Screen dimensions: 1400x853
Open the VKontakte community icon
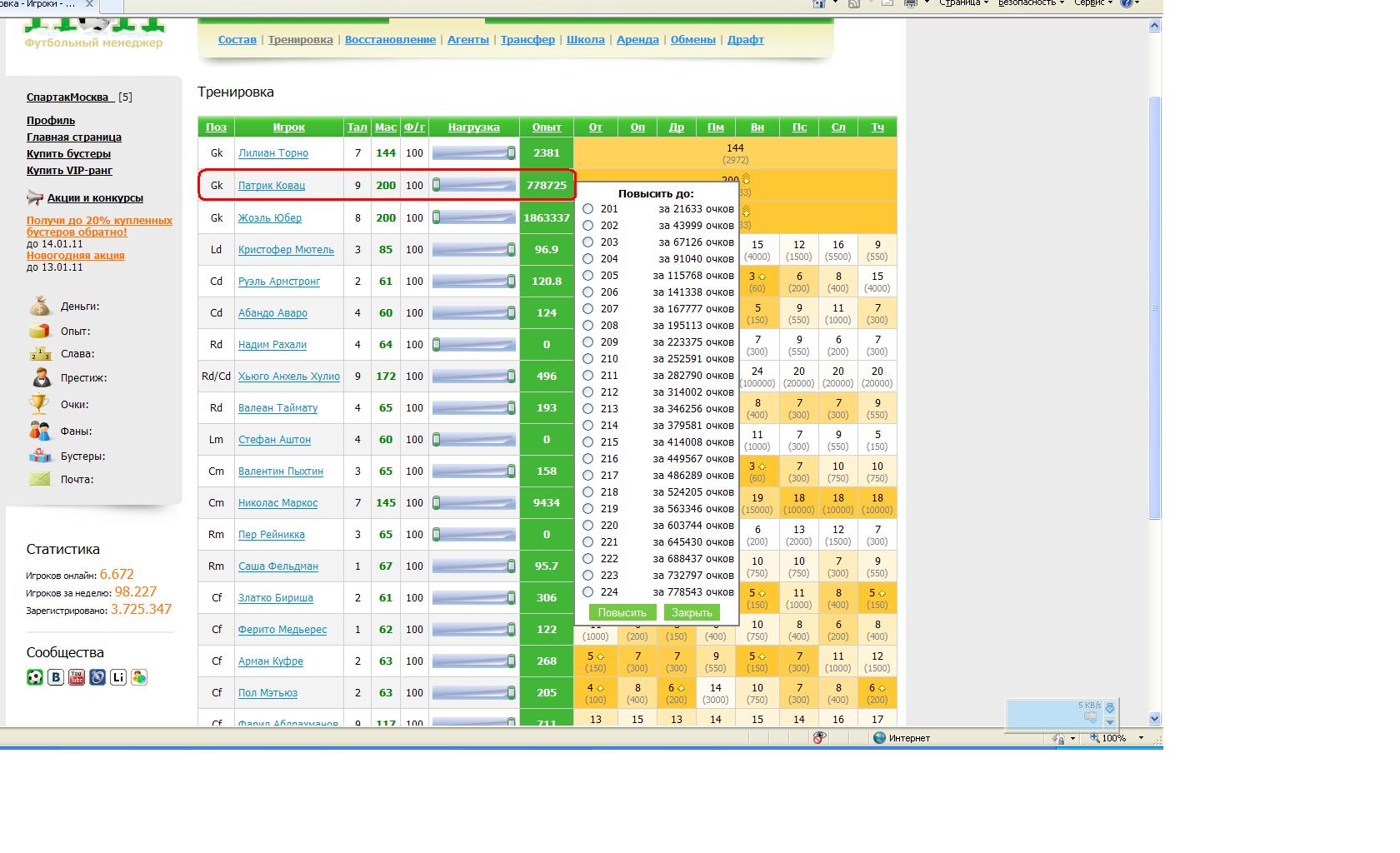click(x=56, y=677)
